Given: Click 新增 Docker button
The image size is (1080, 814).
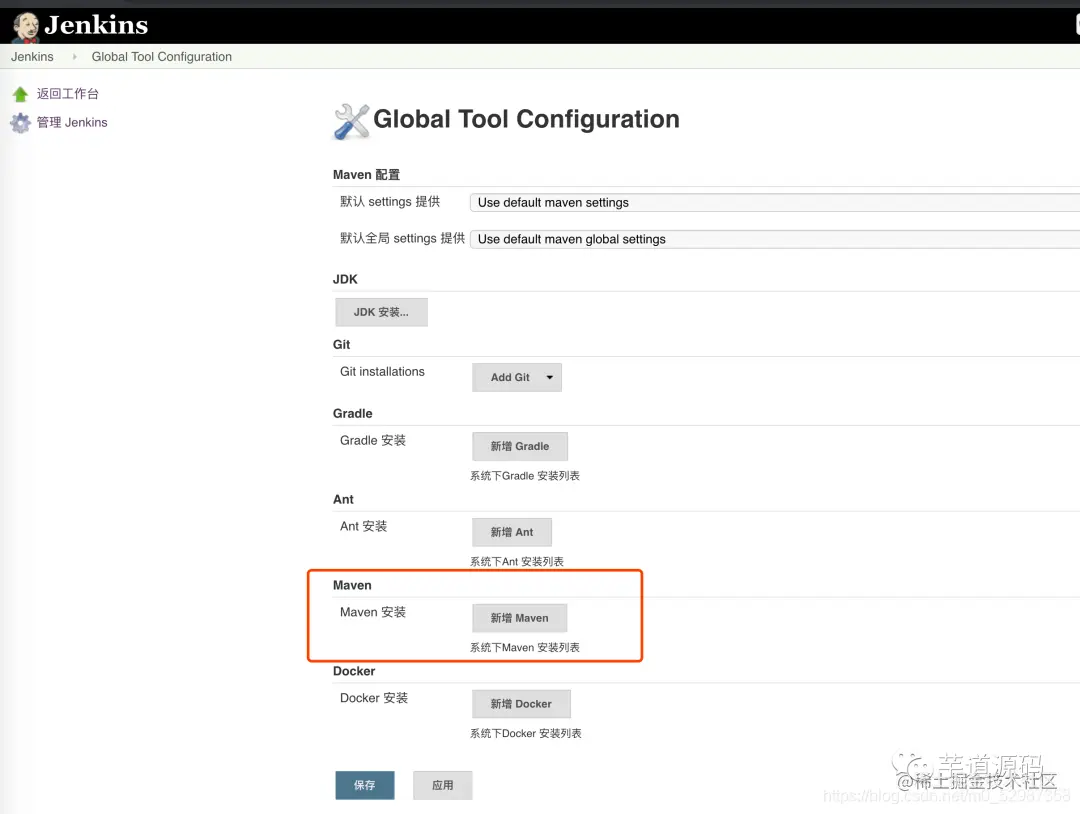Looking at the screenshot, I should pyautogui.click(x=521, y=704).
